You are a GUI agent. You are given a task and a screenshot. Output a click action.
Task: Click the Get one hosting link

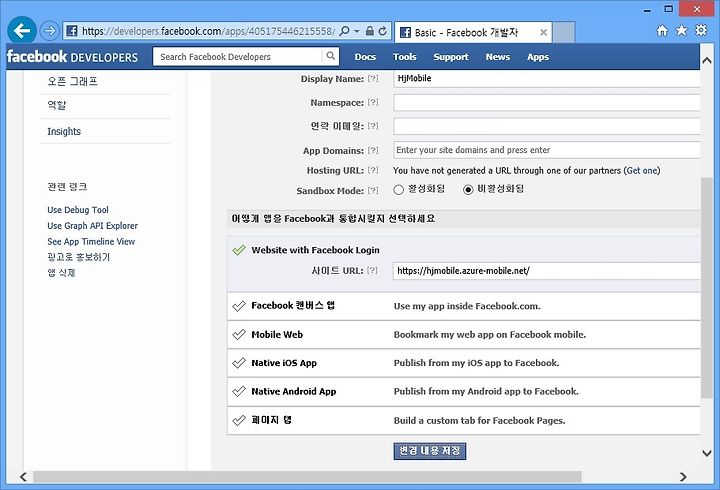(642, 170)
